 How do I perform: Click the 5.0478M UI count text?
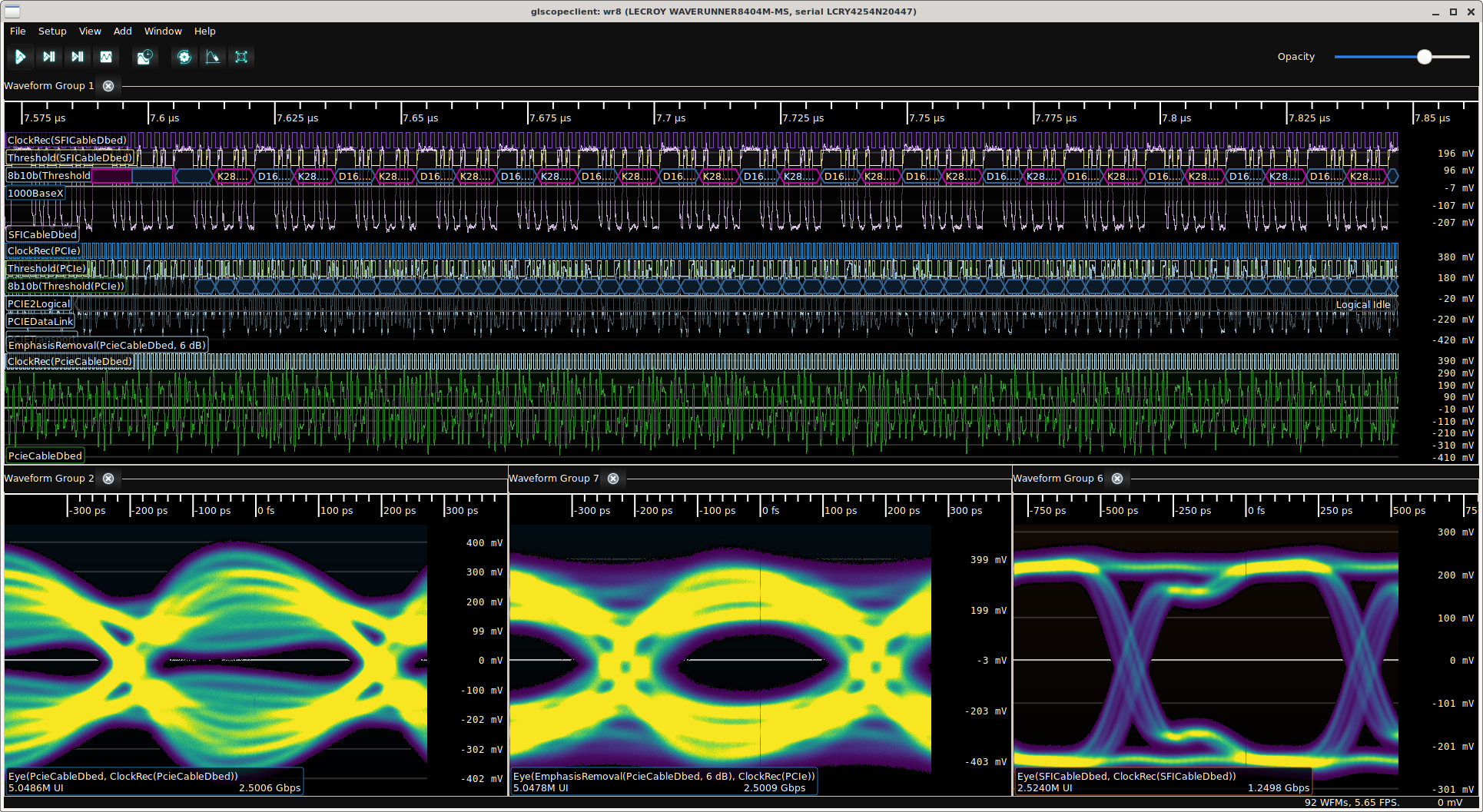(x=540, y=788)
